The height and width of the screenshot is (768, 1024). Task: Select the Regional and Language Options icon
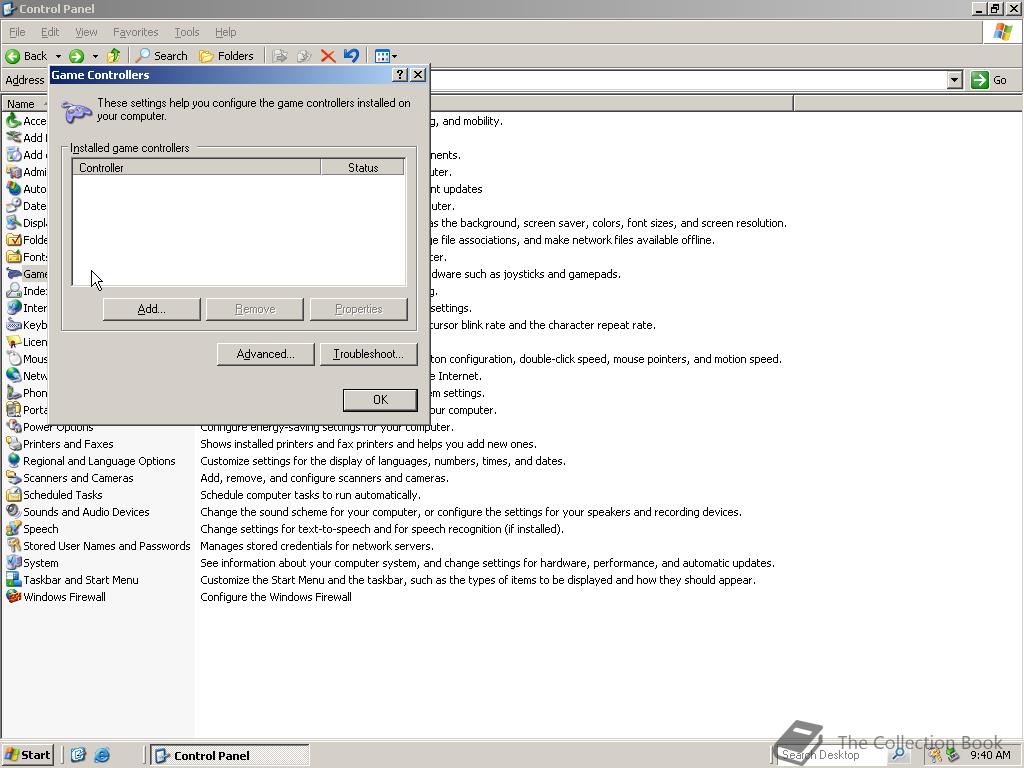pos(13,460)
